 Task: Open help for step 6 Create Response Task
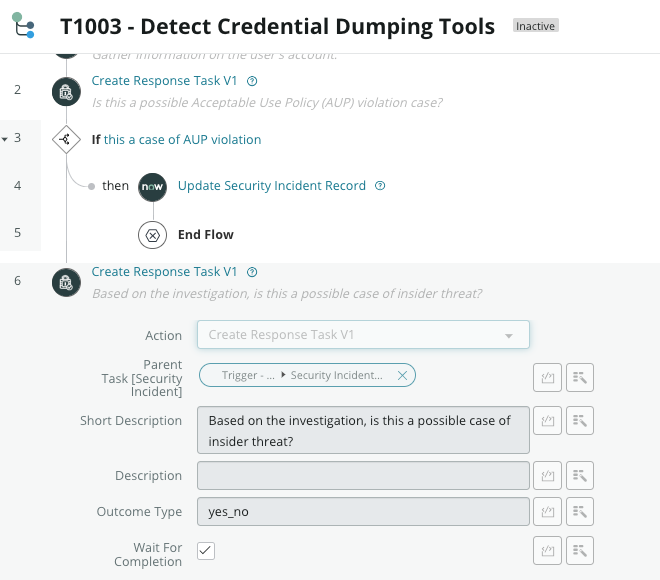(252, 272)
